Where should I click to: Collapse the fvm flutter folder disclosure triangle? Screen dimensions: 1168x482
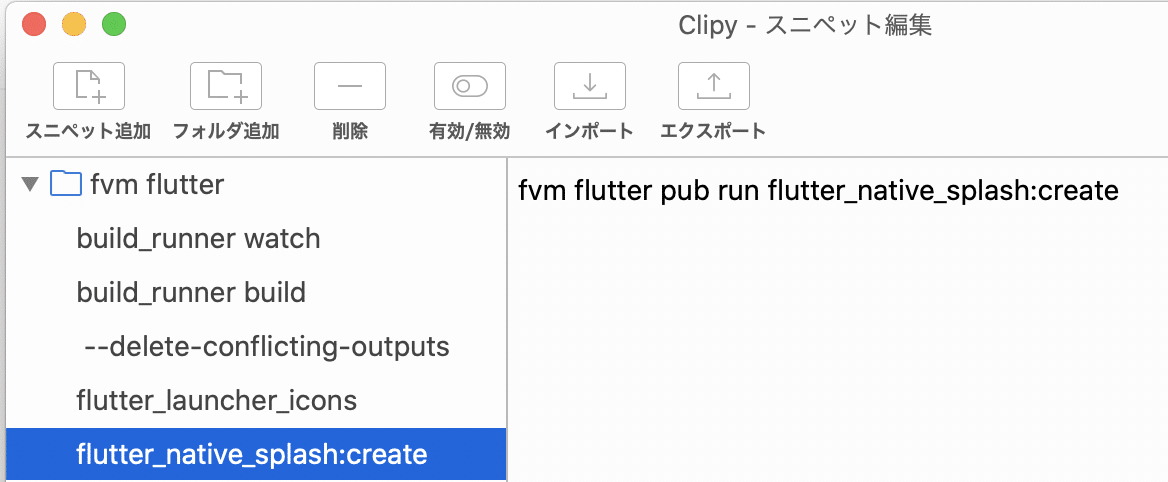pos(30,184)
